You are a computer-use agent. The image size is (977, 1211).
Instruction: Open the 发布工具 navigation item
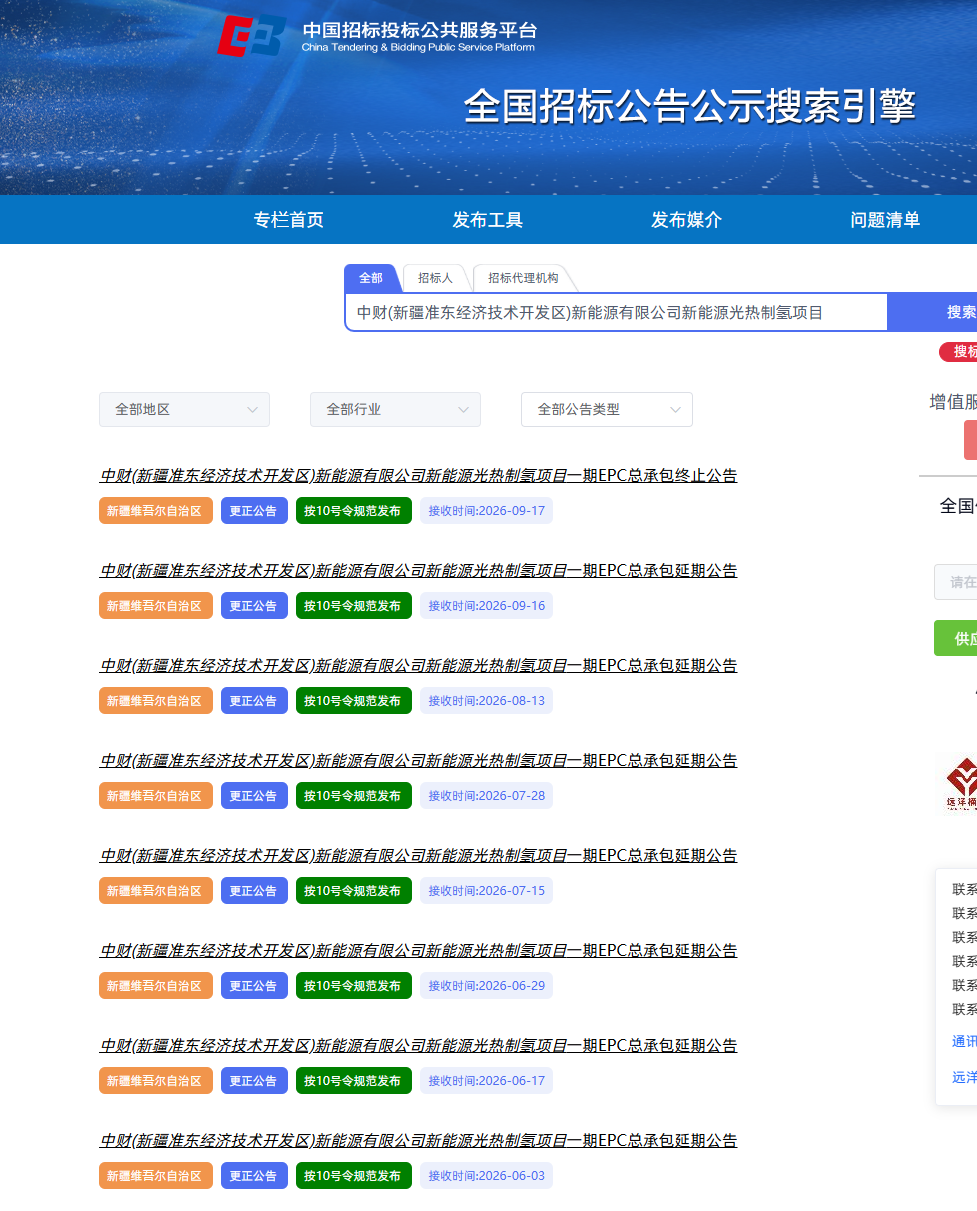point(488,220)
